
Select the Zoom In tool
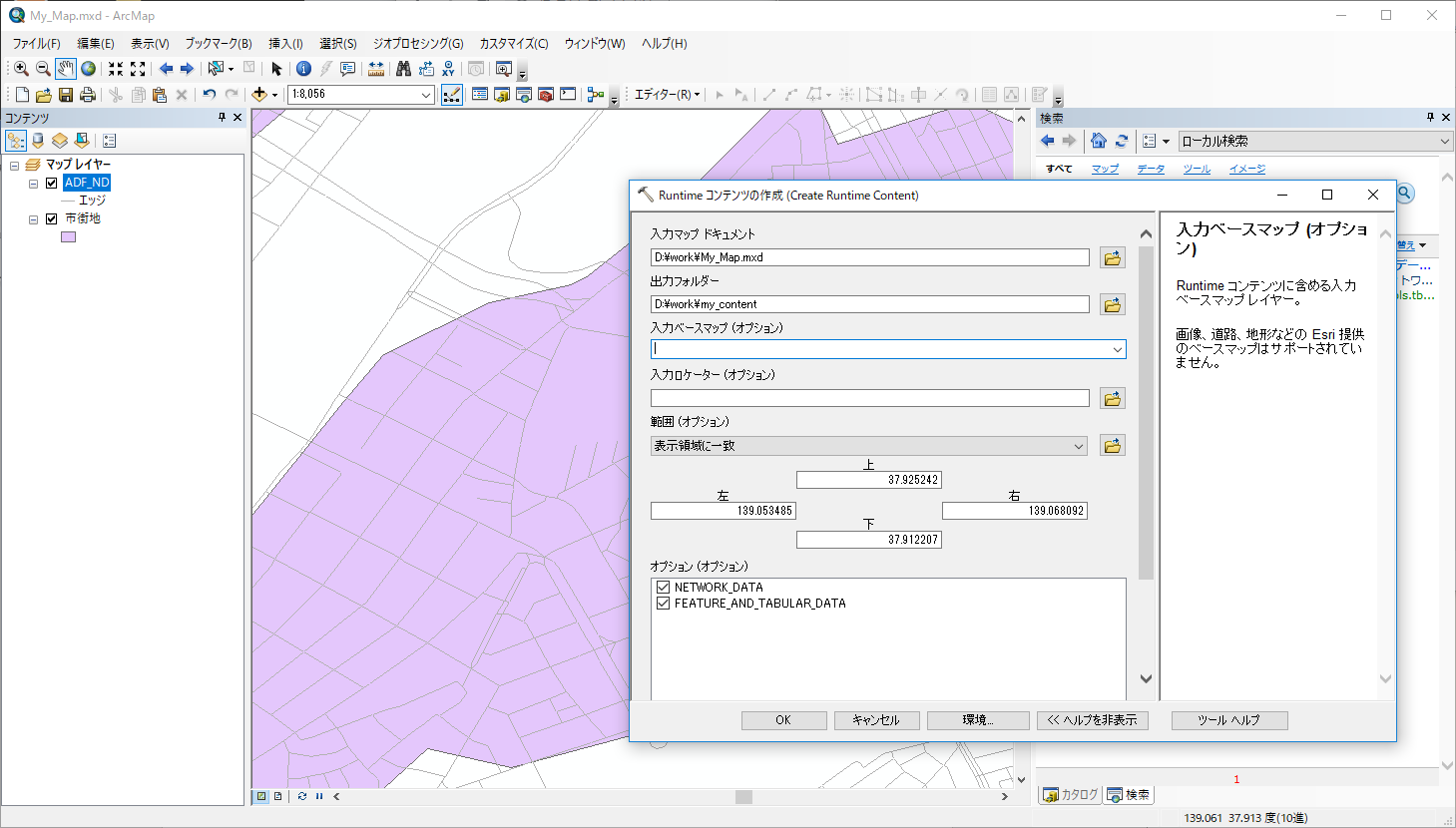pos(21,69)
